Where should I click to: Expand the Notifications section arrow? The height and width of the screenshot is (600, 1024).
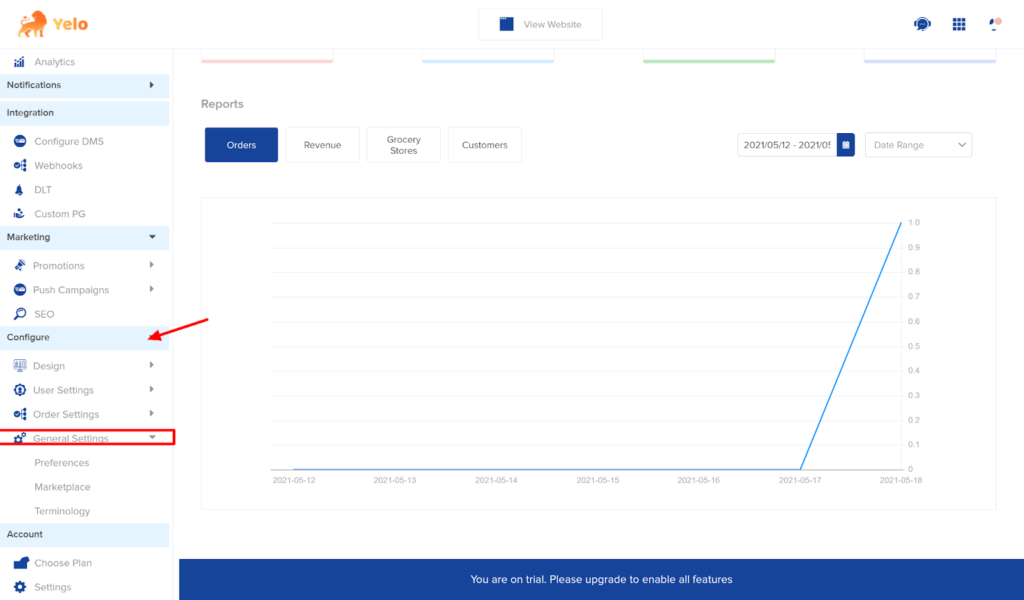click(152, 85)
